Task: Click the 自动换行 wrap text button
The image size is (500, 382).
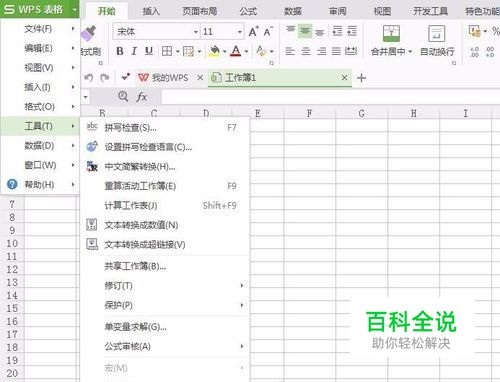Action: click(x=437, y=42)
